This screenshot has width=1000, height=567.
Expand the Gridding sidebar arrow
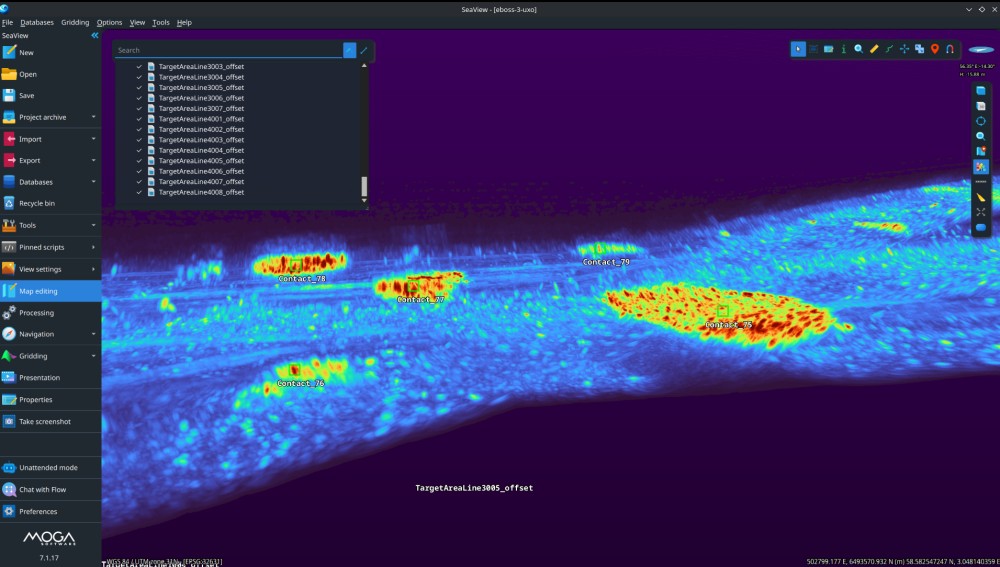point(94,356)
